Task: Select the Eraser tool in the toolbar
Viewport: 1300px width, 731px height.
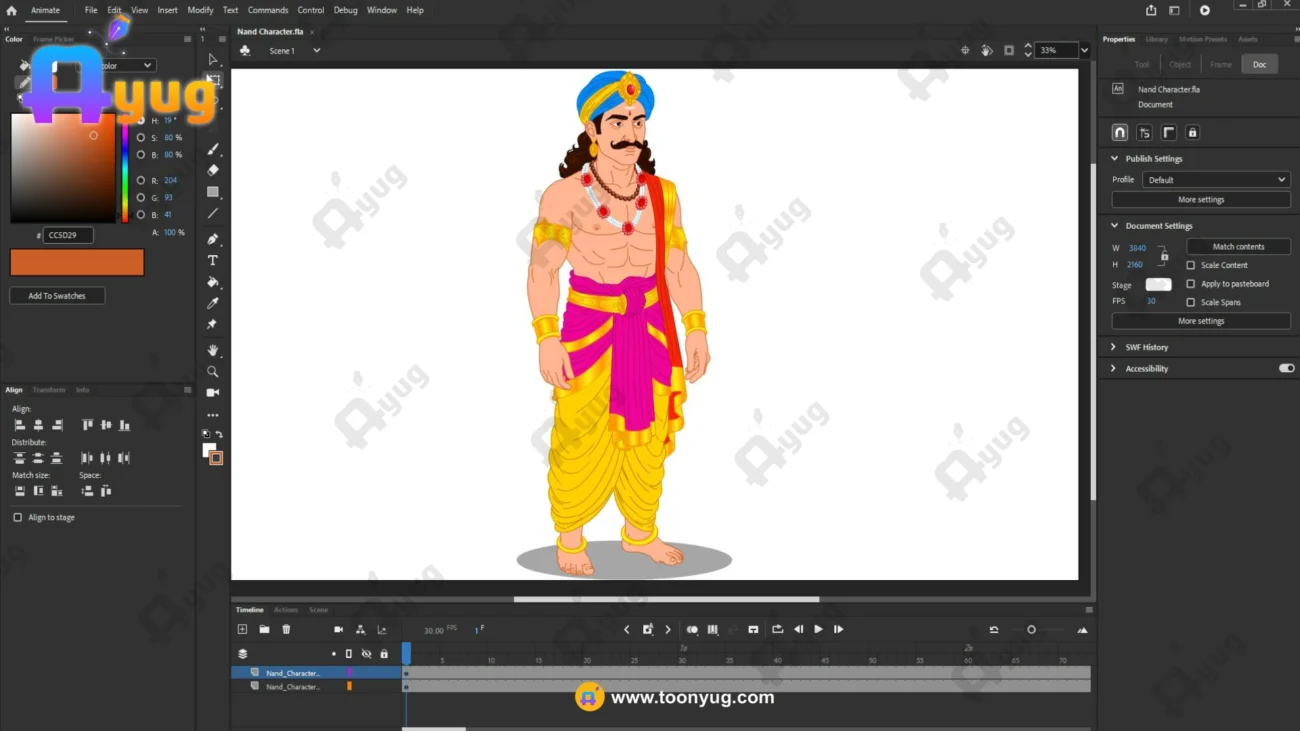Action: click(213, 170)
